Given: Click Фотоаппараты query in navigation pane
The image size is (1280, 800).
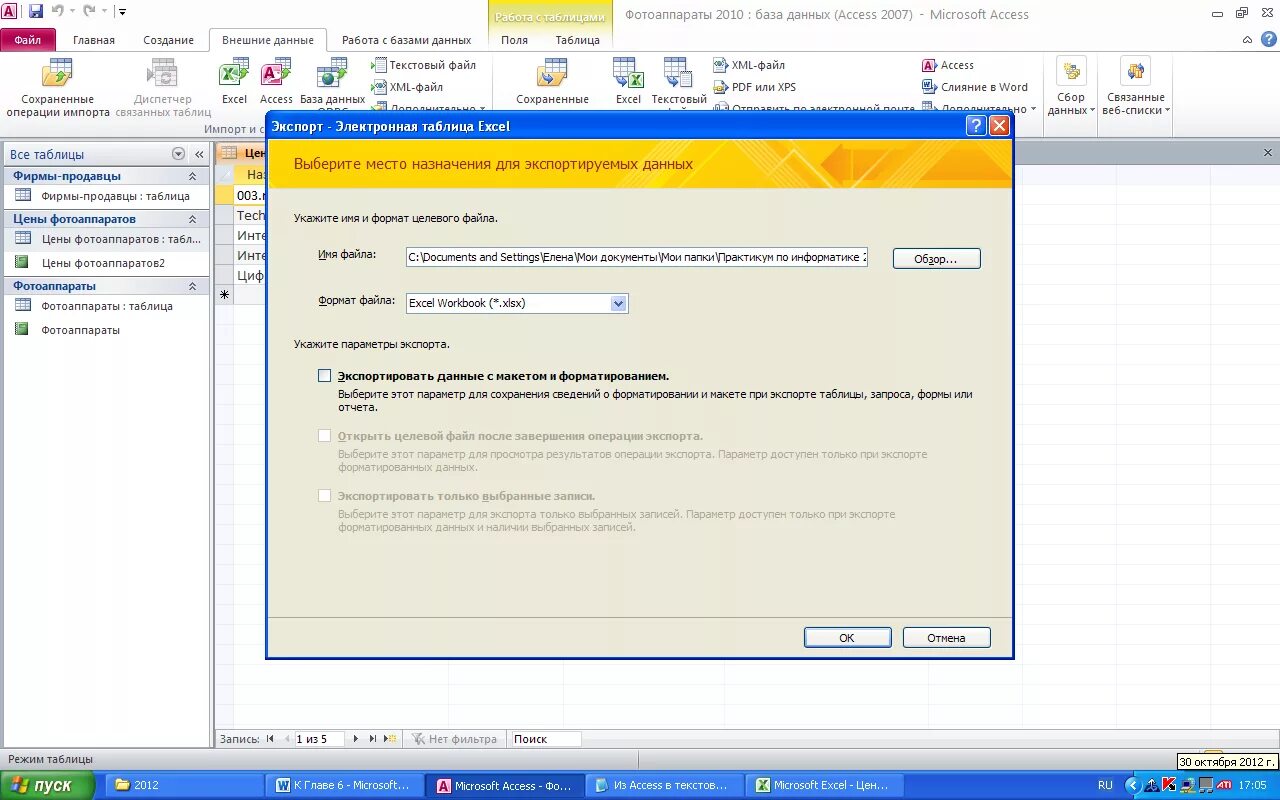Looking at the screenshot, I should point(106,329).
